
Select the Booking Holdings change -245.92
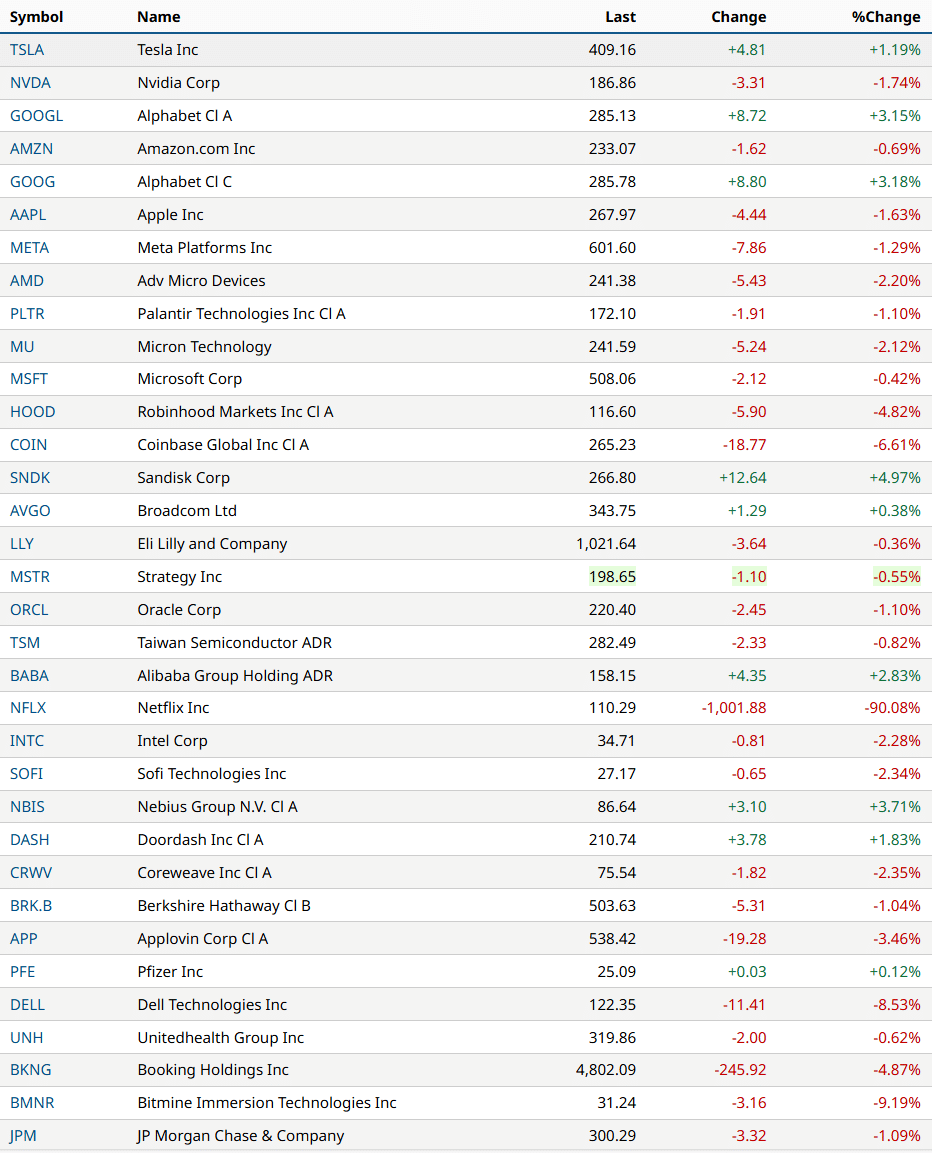740,1070
